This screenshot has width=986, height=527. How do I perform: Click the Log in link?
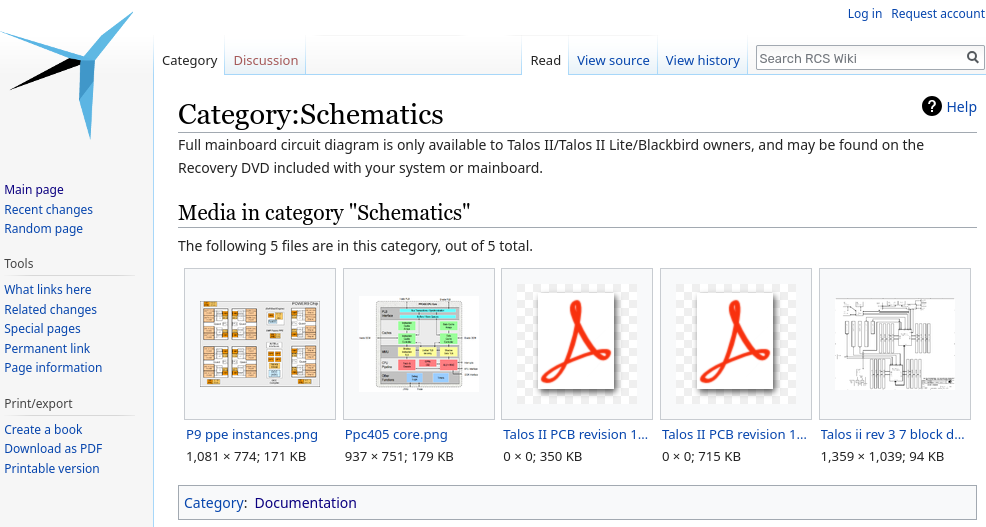(864, 14)
